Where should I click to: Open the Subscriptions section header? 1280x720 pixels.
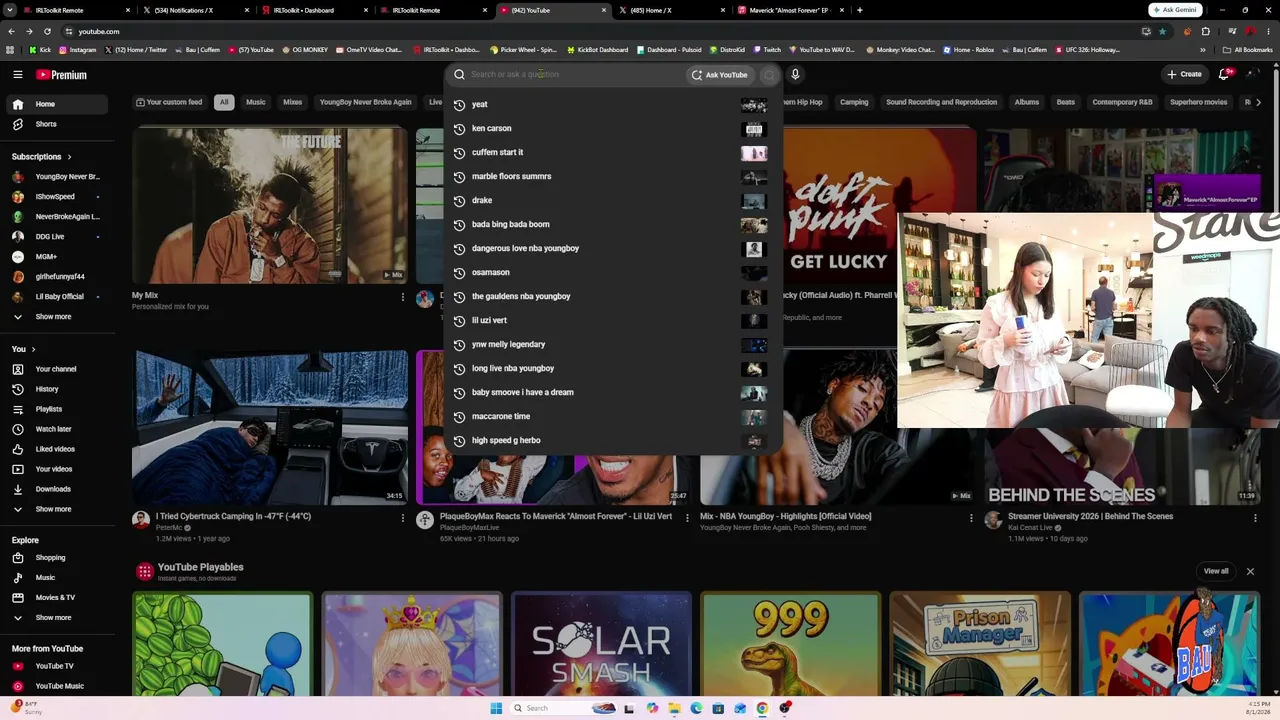(42, 157)
